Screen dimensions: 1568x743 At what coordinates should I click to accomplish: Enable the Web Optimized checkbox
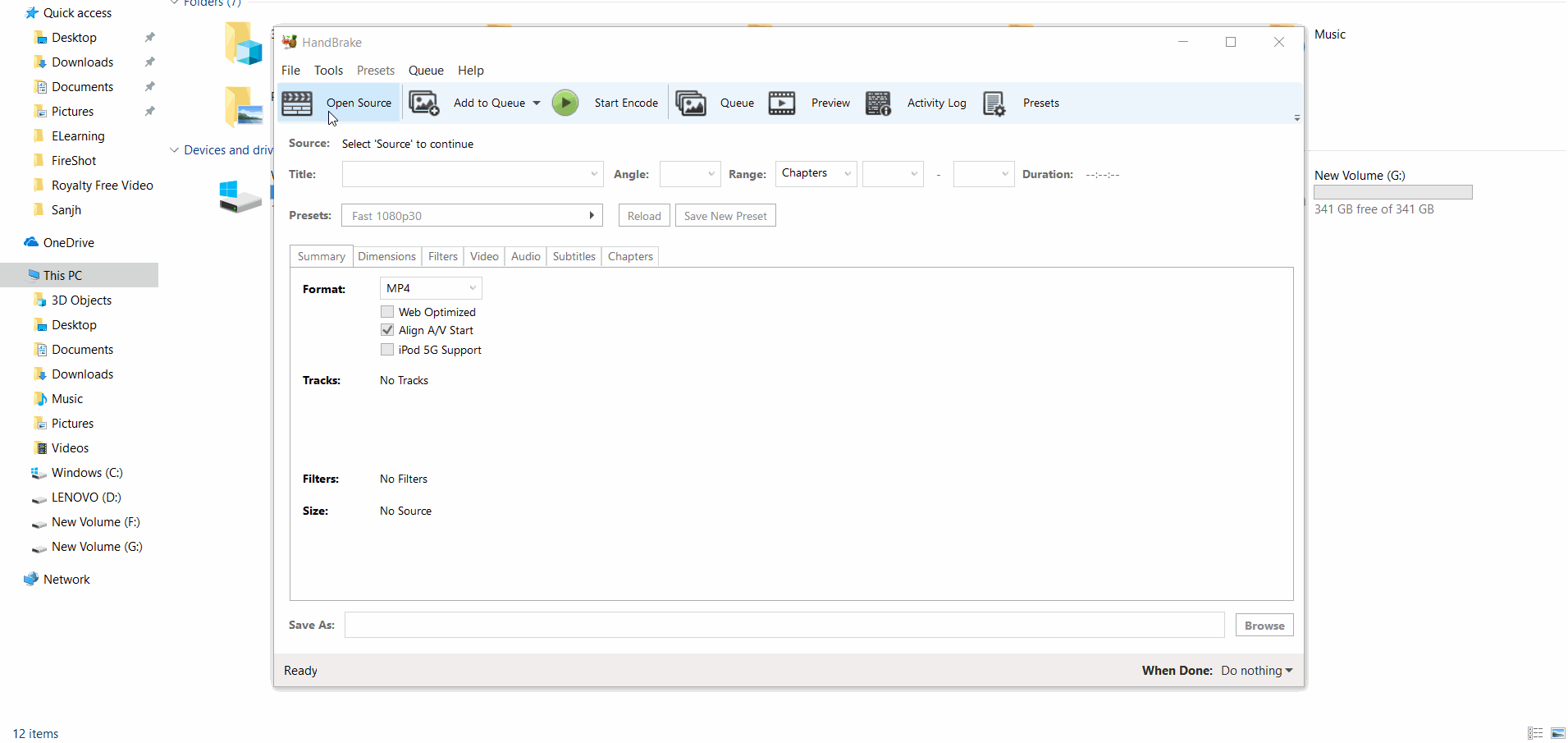point(387,312)
